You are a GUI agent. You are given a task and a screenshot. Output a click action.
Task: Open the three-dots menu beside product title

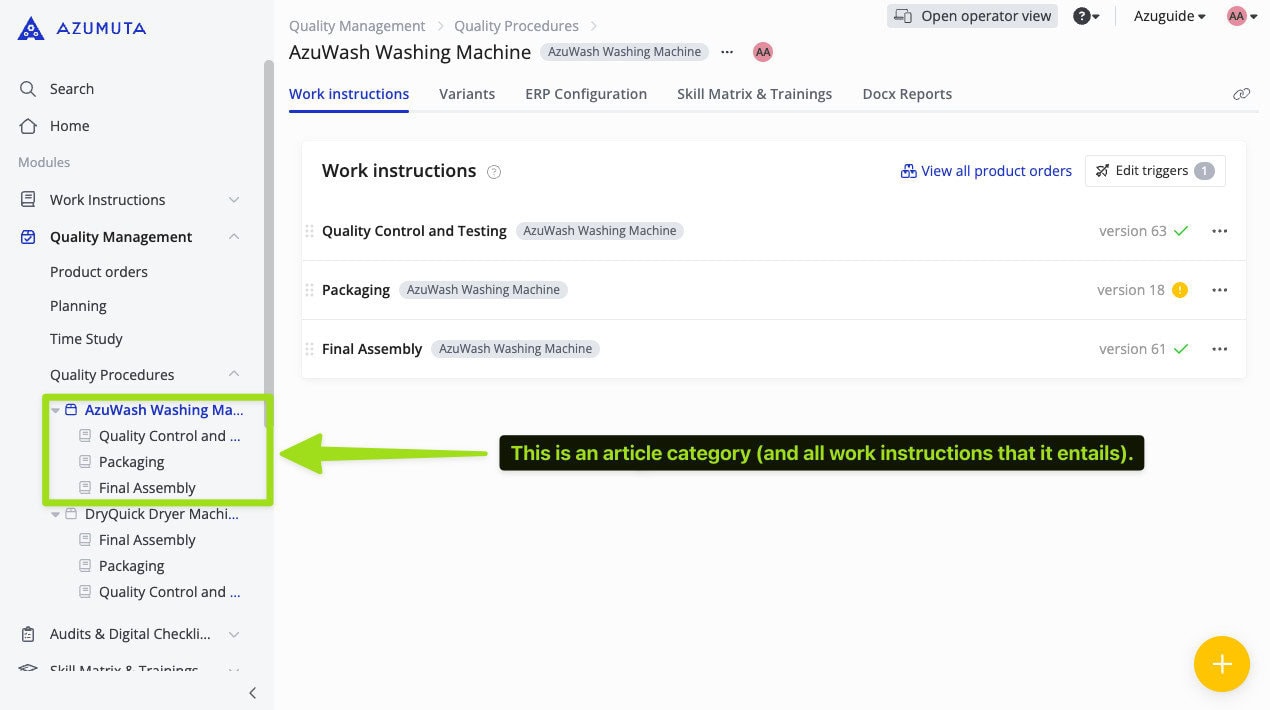point(727,52)
